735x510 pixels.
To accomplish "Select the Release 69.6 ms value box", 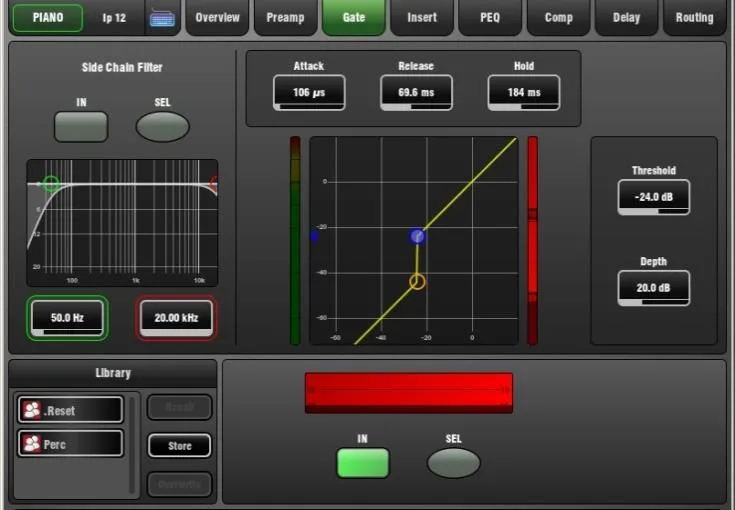I will tap(416, 93).
